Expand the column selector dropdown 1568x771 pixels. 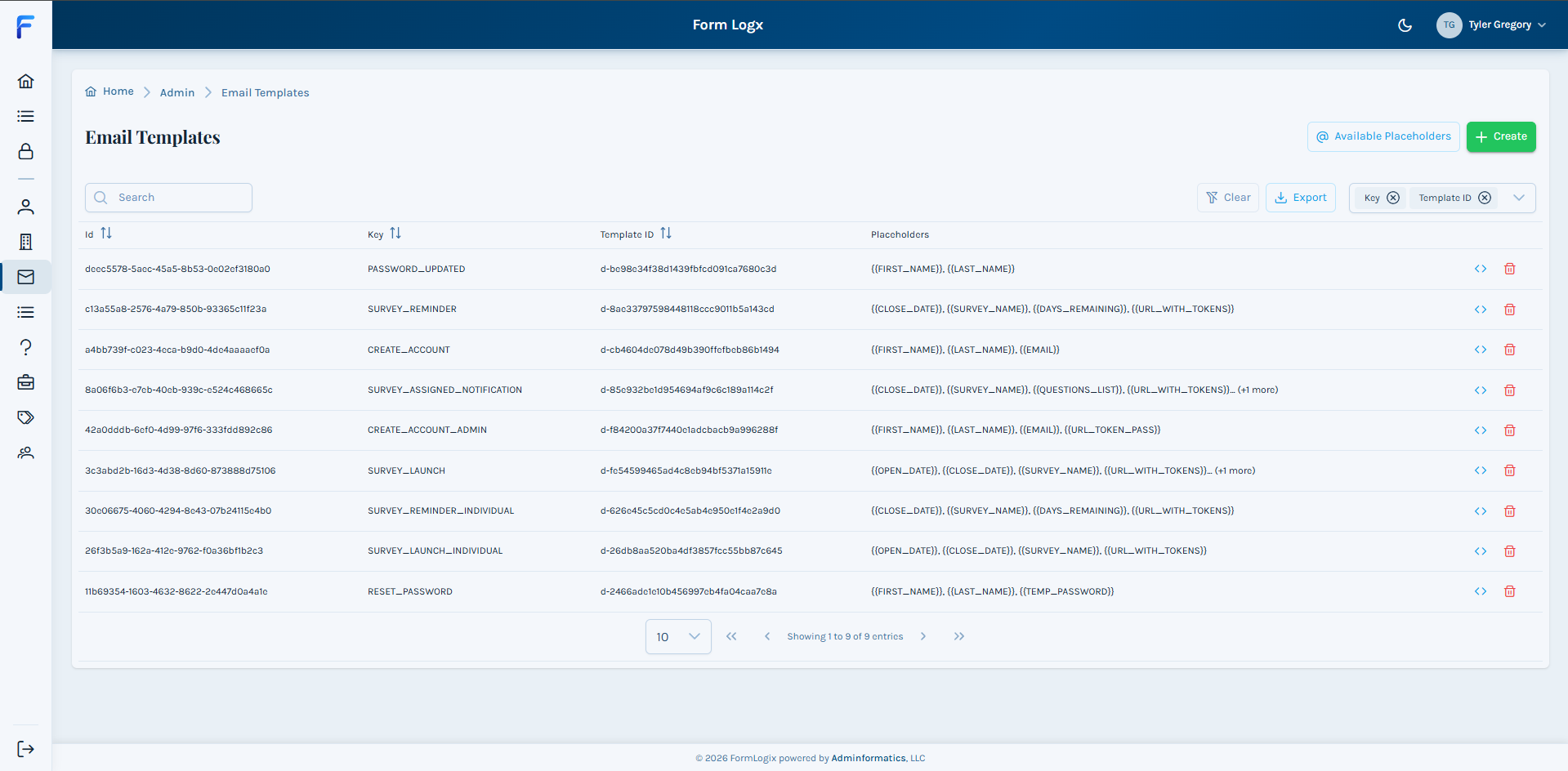coord(1519,198)
